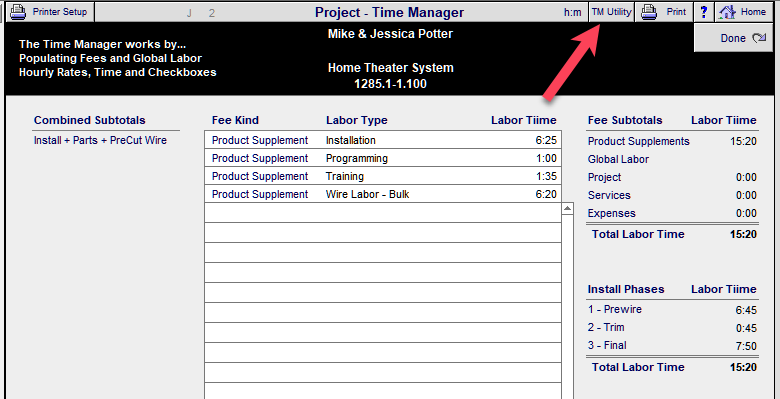Click the 1 - Prewire install phase
The height and width of the screenshot is (399, 780).
[x=615, y=309]
